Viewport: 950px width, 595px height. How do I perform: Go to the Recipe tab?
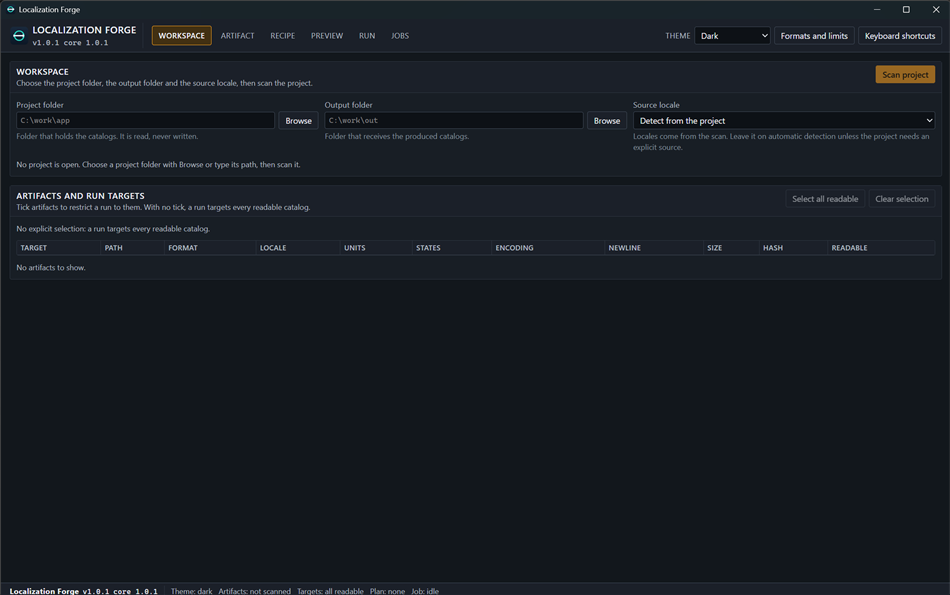tap(282, 36)
